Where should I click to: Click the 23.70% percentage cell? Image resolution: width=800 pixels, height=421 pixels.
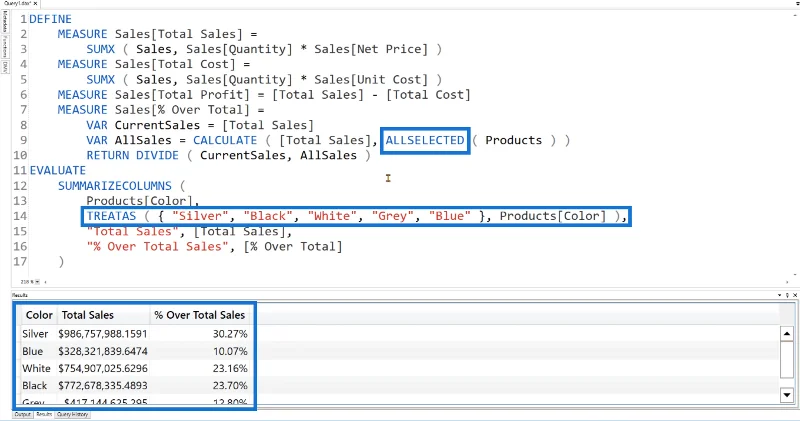[x=230, y=385]
